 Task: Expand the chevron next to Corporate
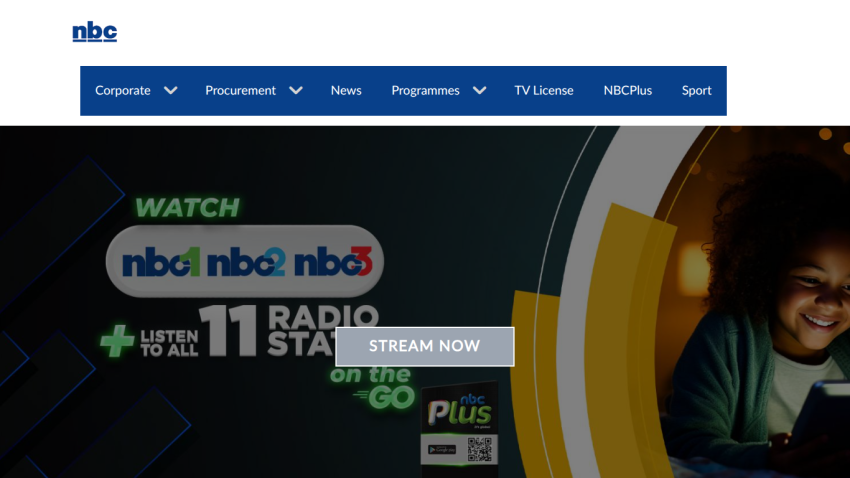pos(171,91)
